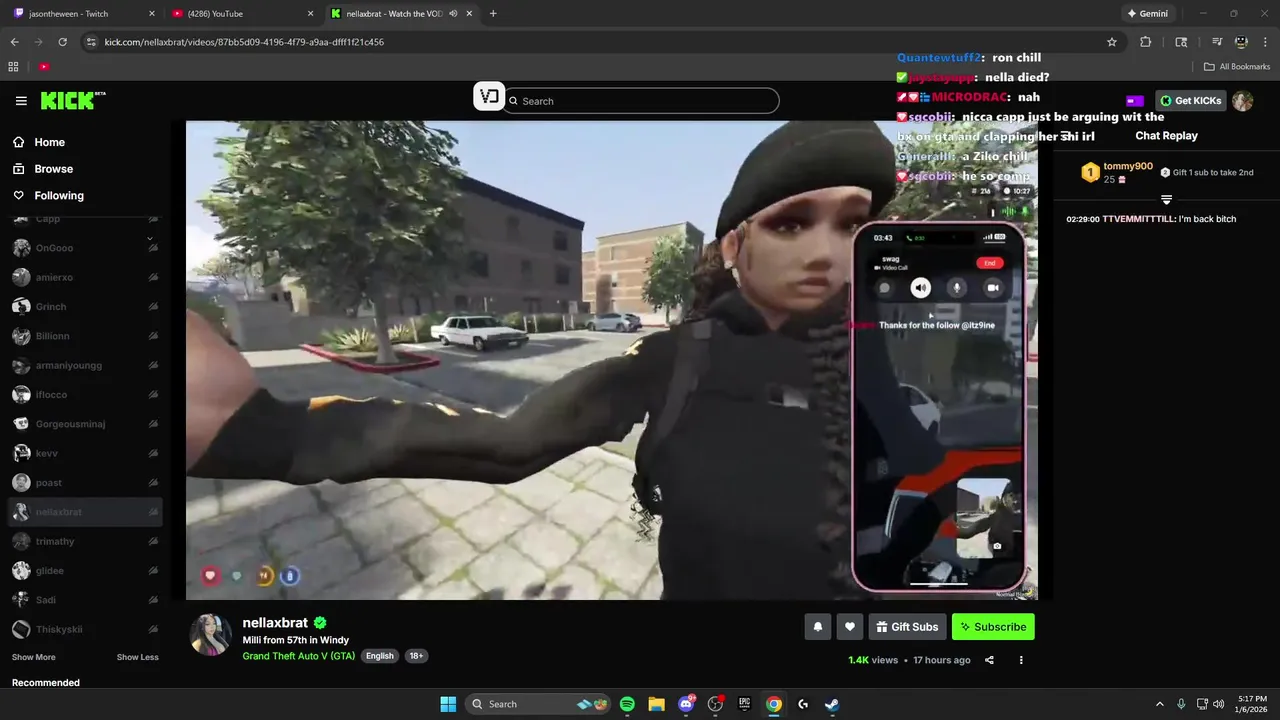The height and width of the screenshot is (720, 1280).
Task: Open video more options three dots
Action: [x=1021, y=660]
